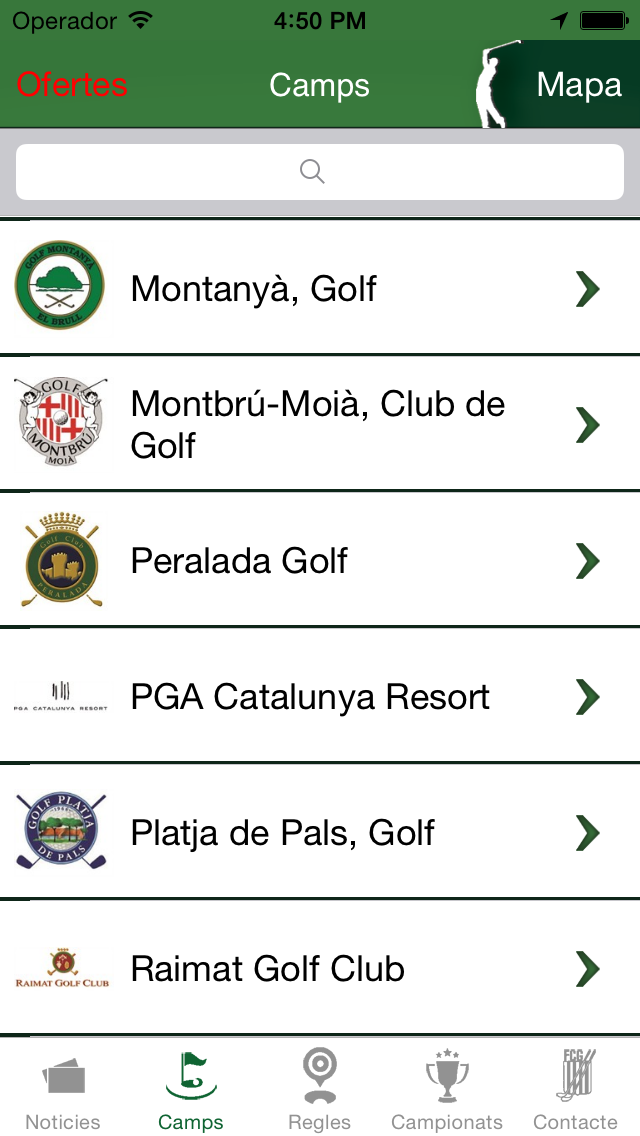Open the Montbrú-Moià chevron arrow
640x1136 pixels.
[x=587, y=425]
